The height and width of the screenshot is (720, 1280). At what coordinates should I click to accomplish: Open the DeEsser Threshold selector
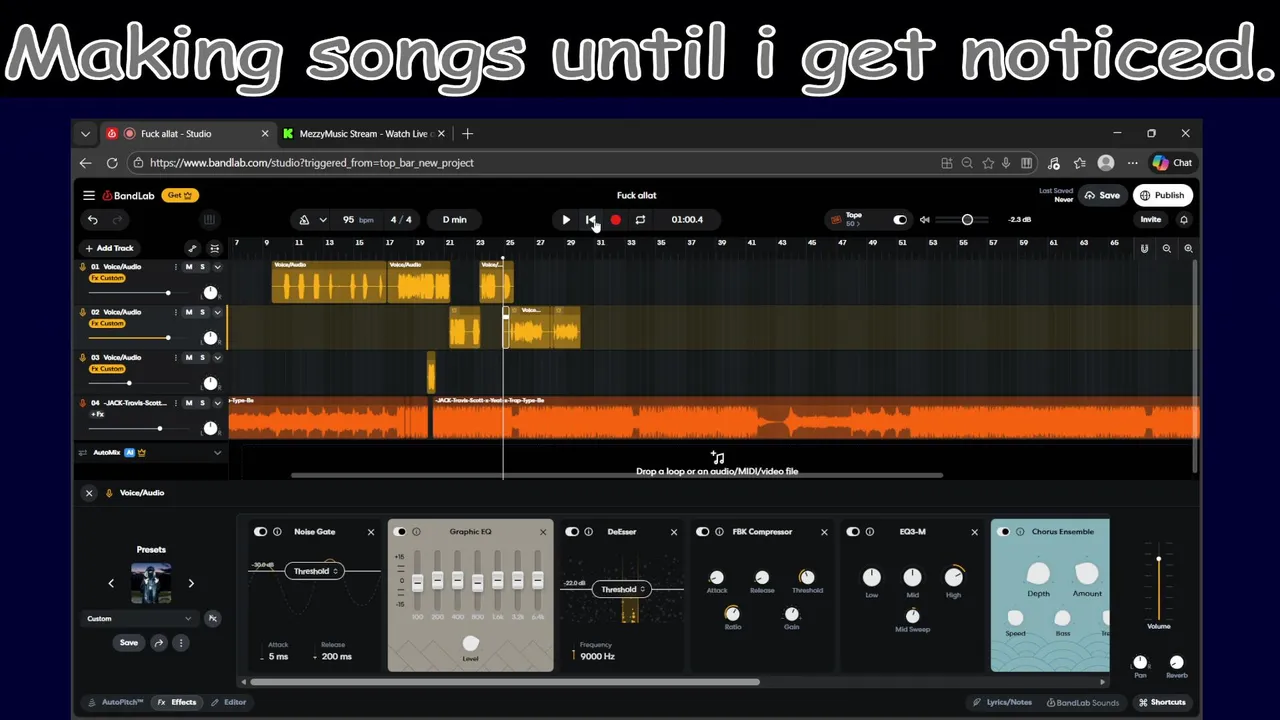(x=622, y=590)
